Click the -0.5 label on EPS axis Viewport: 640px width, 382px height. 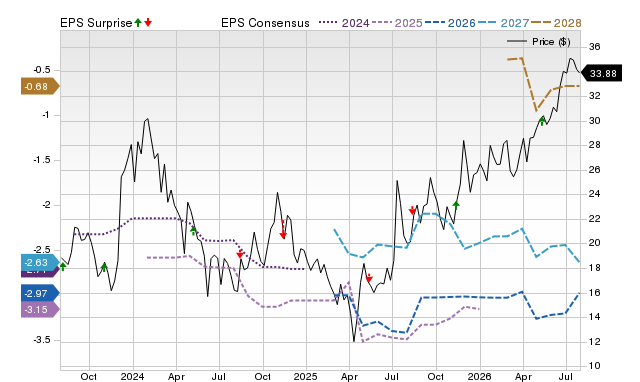(x=42, y=70)
